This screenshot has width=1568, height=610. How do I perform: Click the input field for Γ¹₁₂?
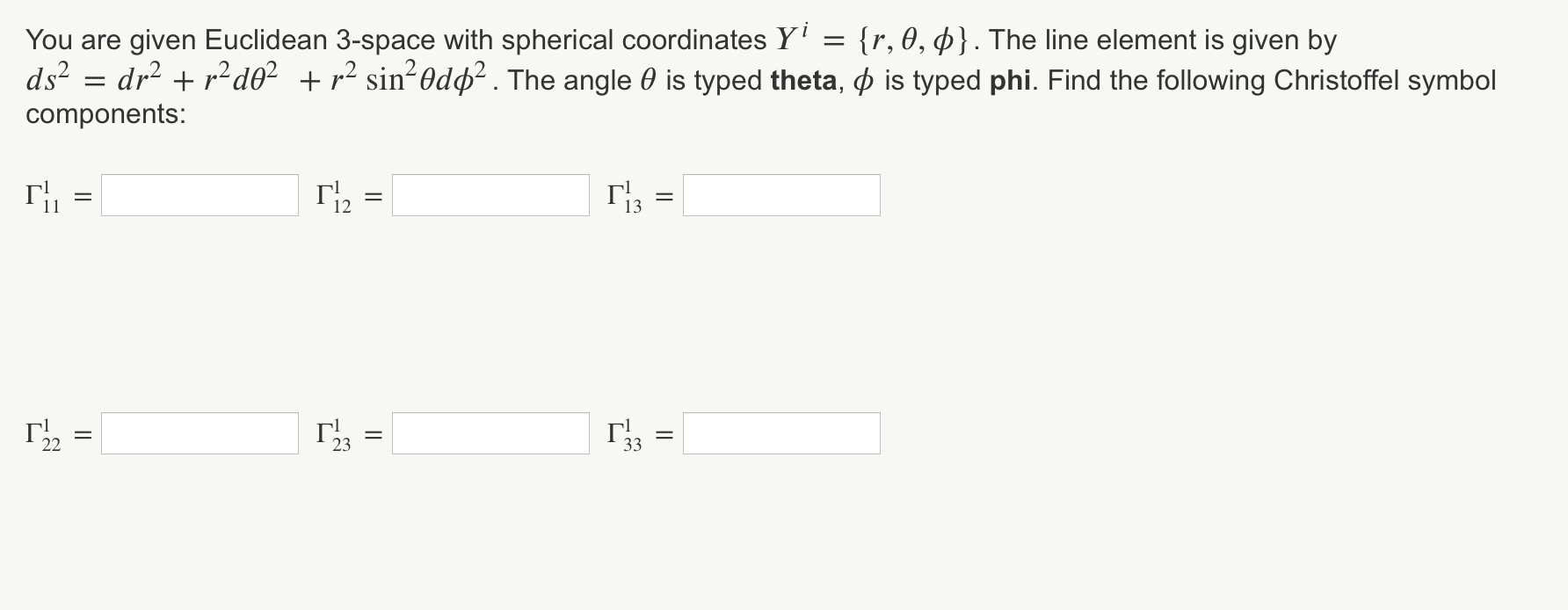490,195
